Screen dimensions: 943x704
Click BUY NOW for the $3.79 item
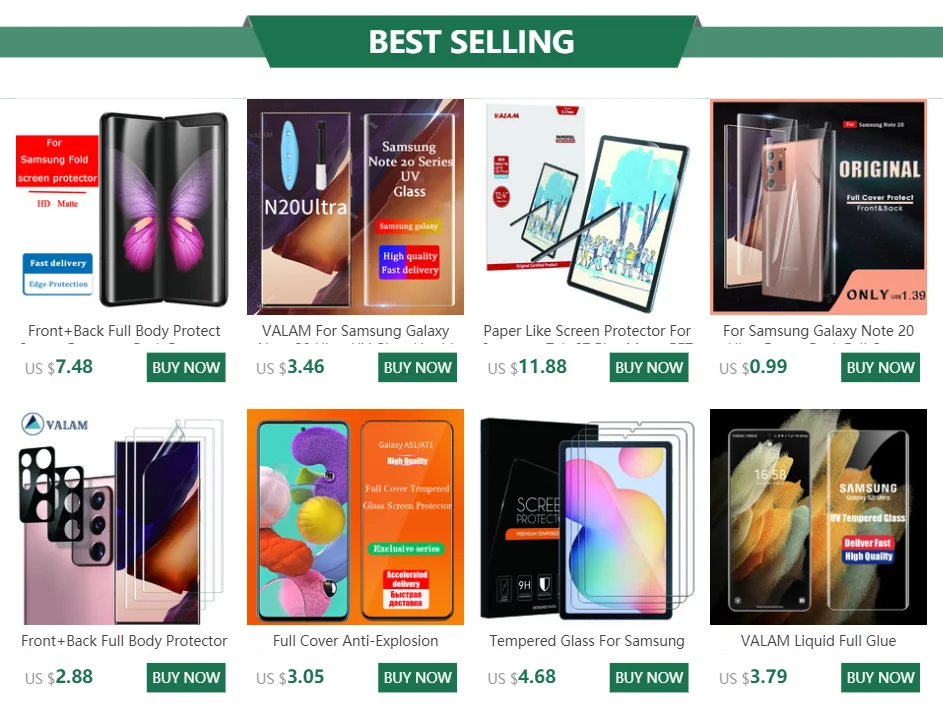click(x=880, y=678)
